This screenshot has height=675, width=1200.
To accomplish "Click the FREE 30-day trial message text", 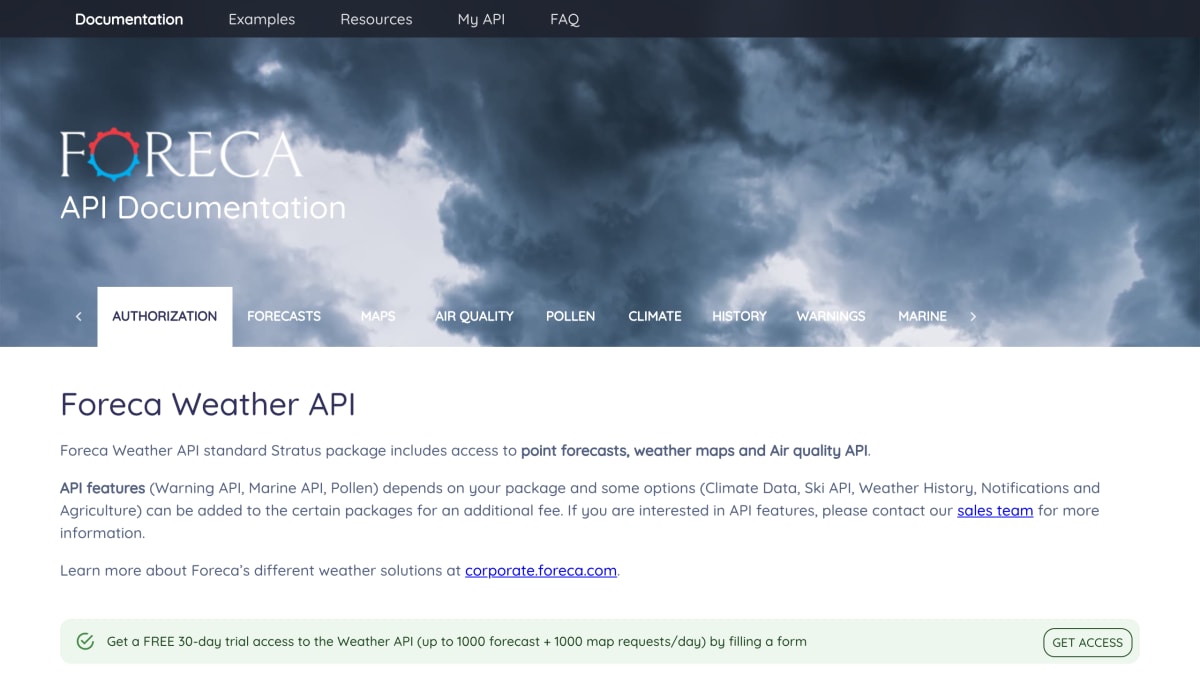I will click(x=456, y=641).
